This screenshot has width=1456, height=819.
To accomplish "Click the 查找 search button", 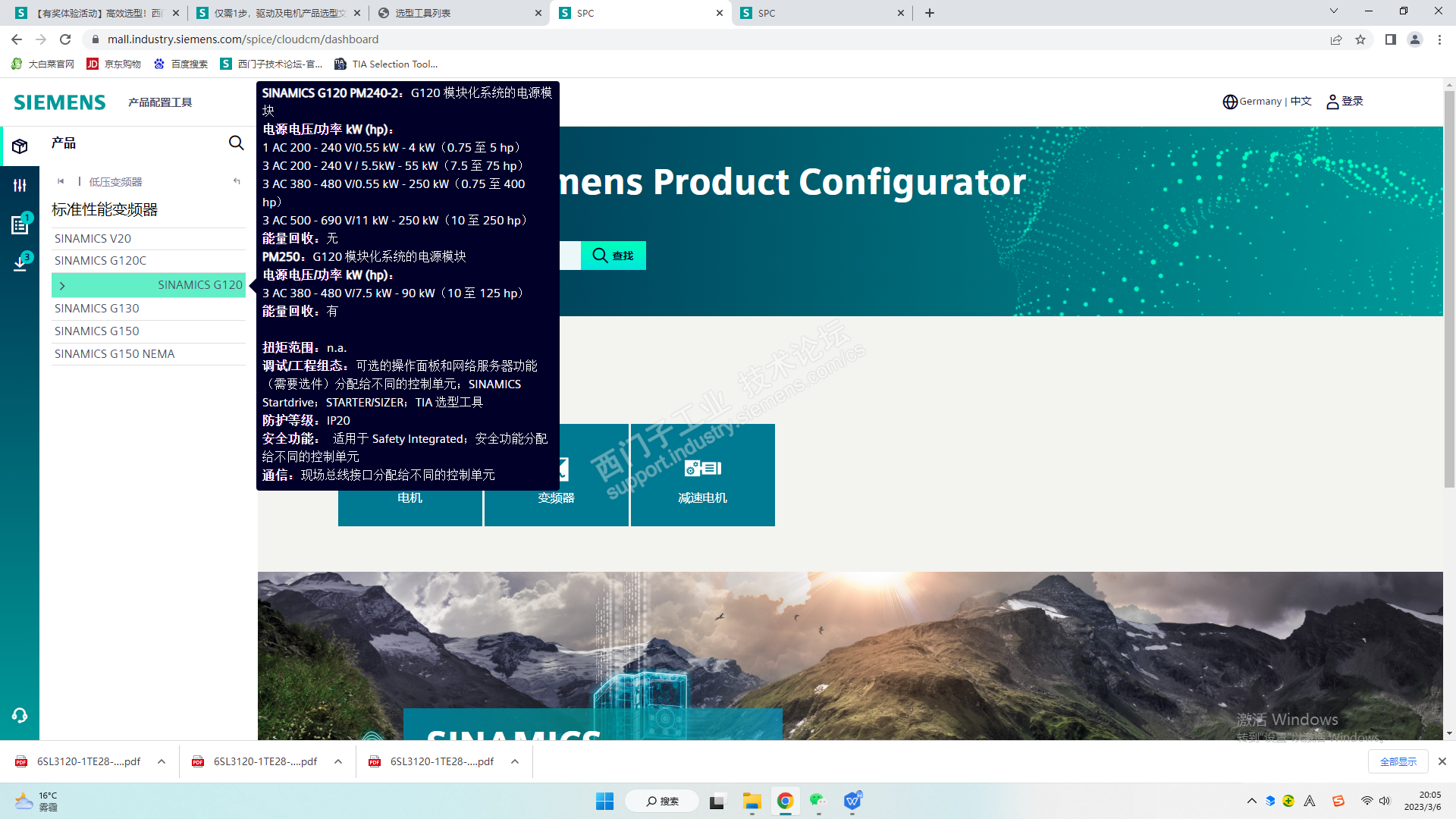I will [613, 256].
